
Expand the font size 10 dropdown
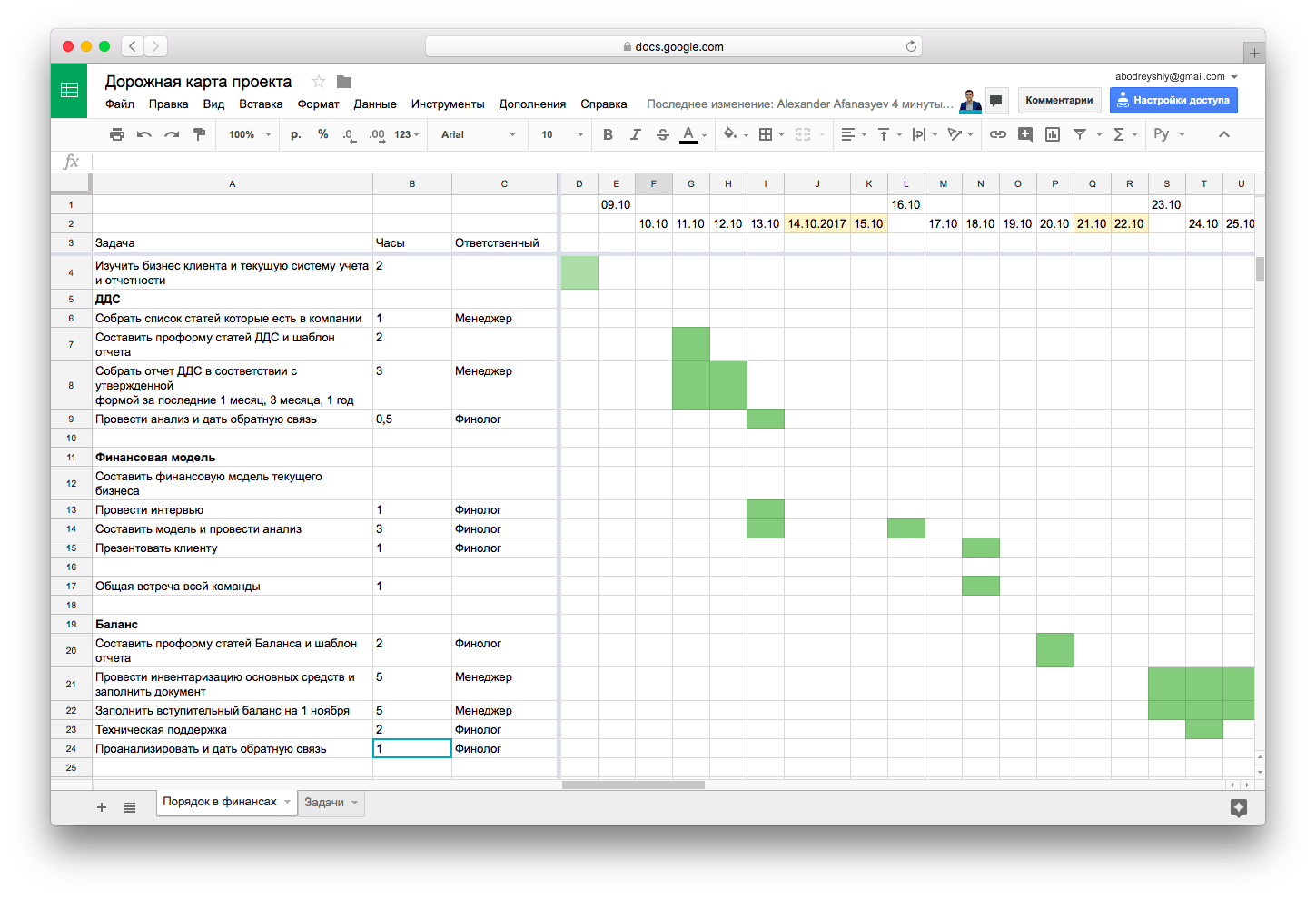pyautogui.click(x=561, y=134)
